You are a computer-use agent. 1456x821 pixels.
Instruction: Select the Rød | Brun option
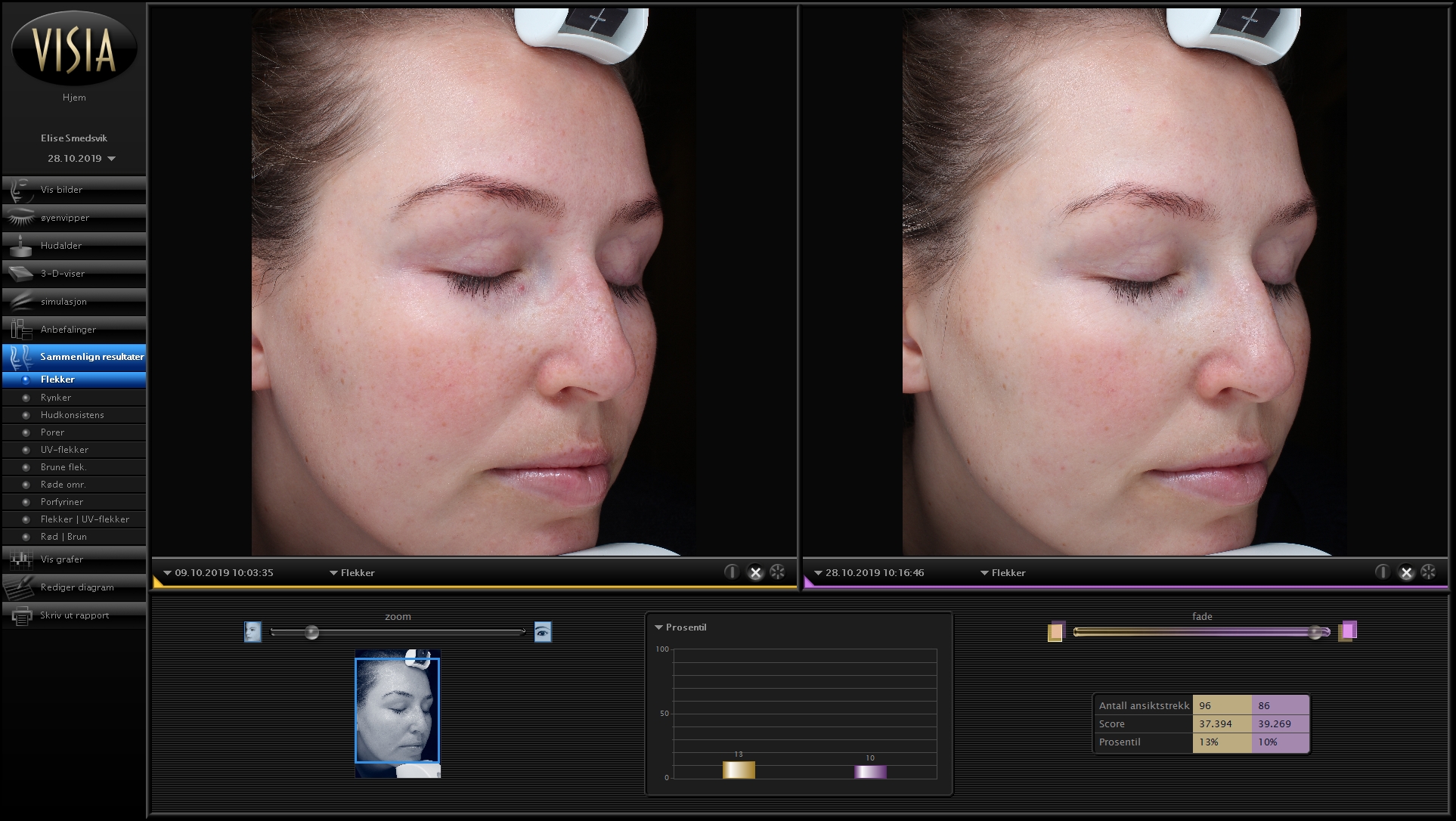[74, 537]
